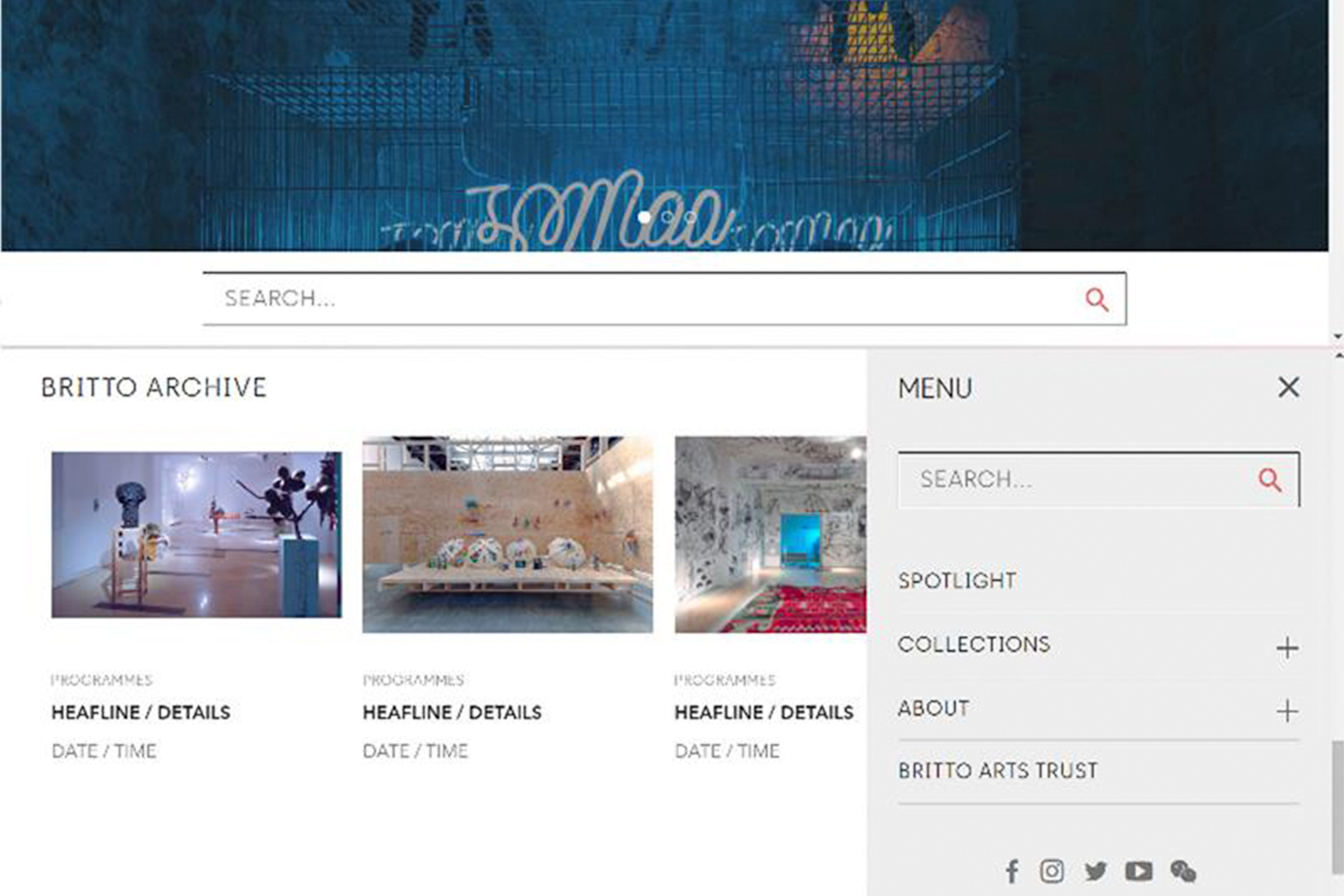
Task: Select the third carousel dot on the banner
Action: pos(690,217)
